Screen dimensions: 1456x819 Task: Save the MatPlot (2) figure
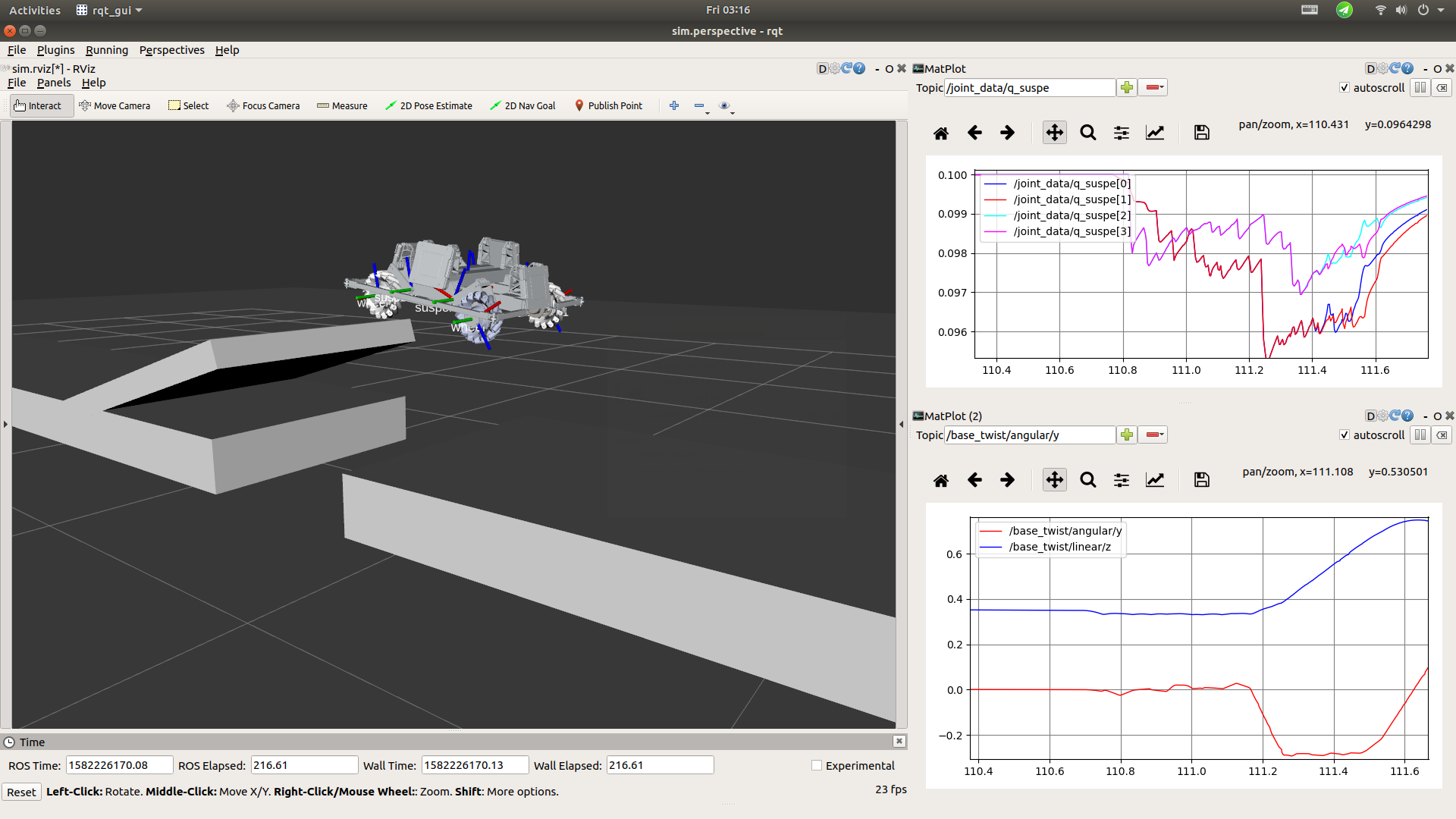coord(1202,480)
